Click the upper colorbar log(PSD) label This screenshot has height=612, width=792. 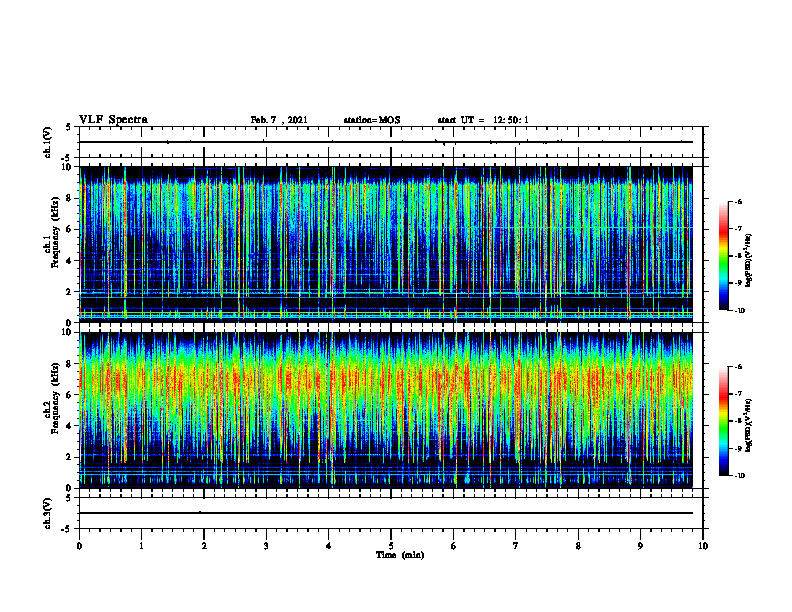[x=749, y=260]
